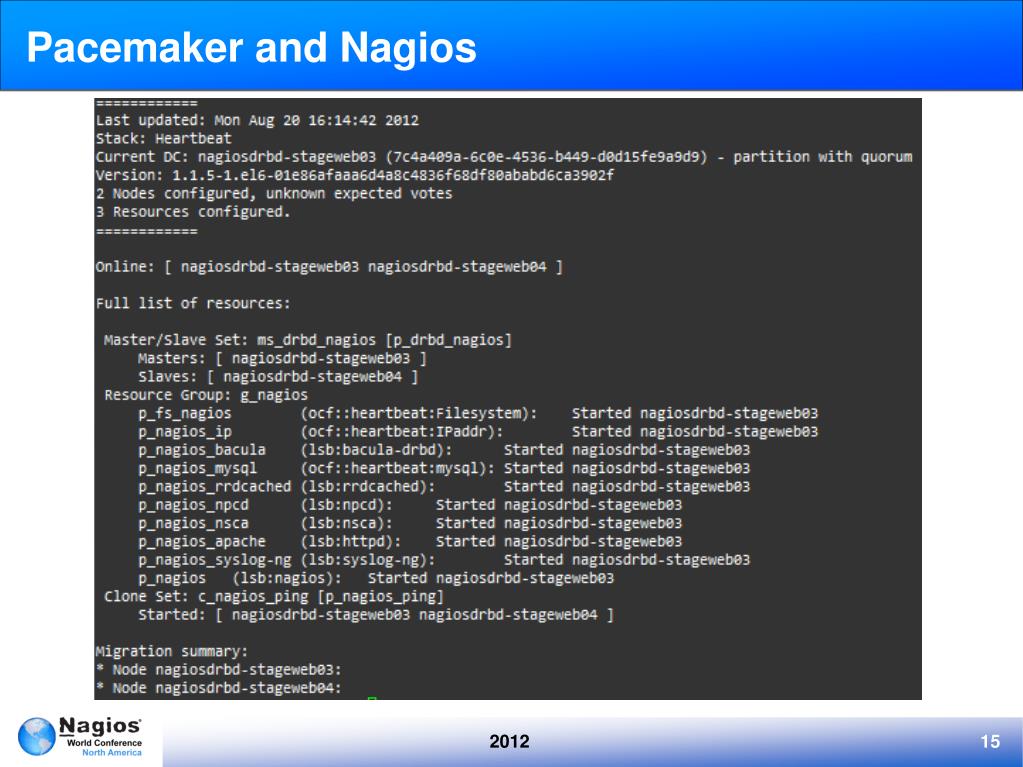Image resolution: width=1023 pixels, height=767 pixels.
Task: Select the p_nagios_bacula resource row
Action: click(444, 449)
